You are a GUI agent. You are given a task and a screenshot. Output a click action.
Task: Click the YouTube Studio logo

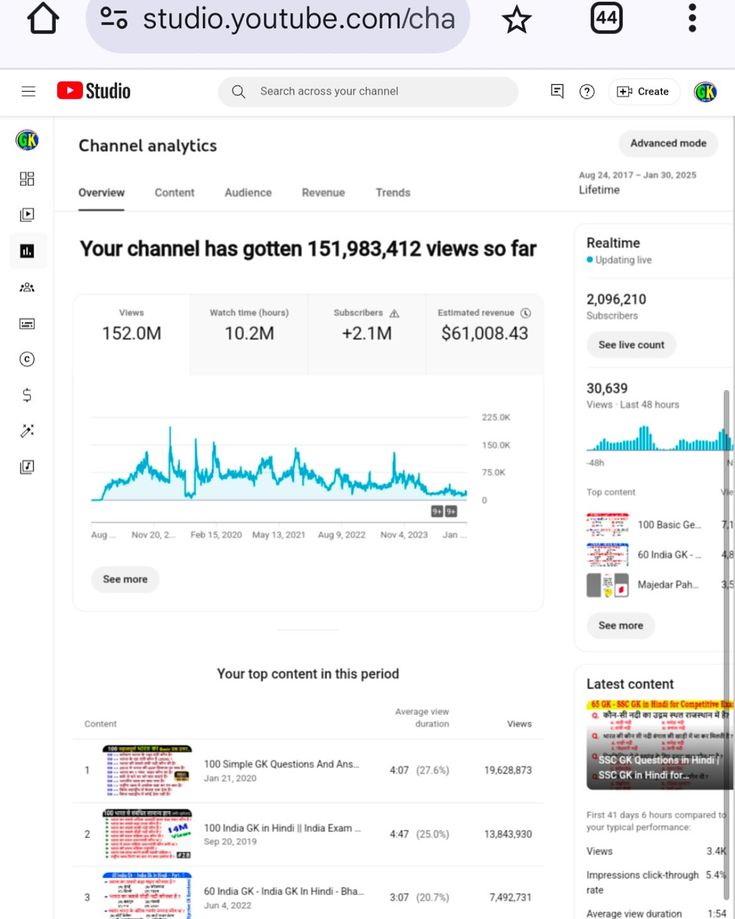click(x=94, y=91)
